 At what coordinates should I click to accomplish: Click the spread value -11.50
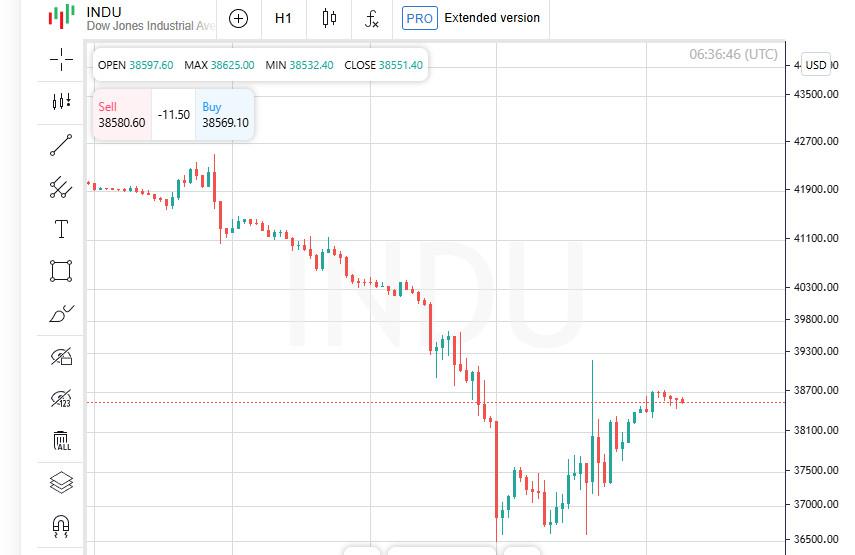tap(173, 115)
